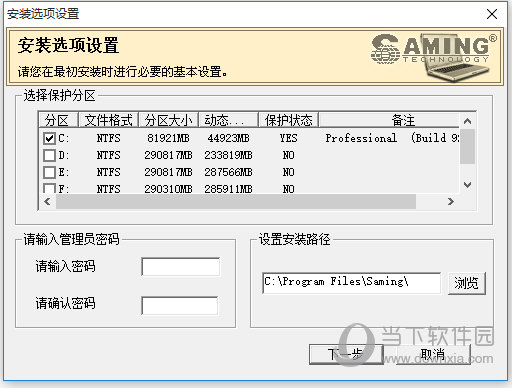The image size is (512, 388).
Task: Click NO status in the E: row
Action: click(288, 172)
